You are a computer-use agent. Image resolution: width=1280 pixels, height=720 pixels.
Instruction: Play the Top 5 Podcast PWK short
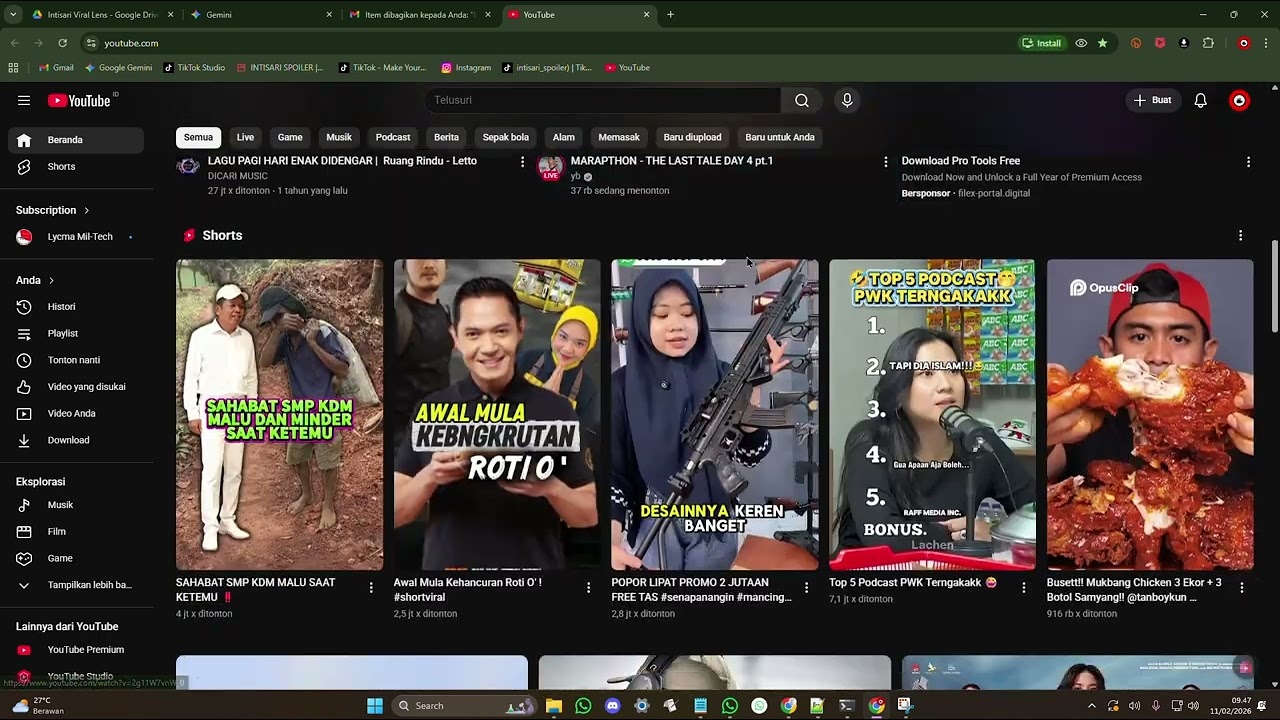[932, 415]
